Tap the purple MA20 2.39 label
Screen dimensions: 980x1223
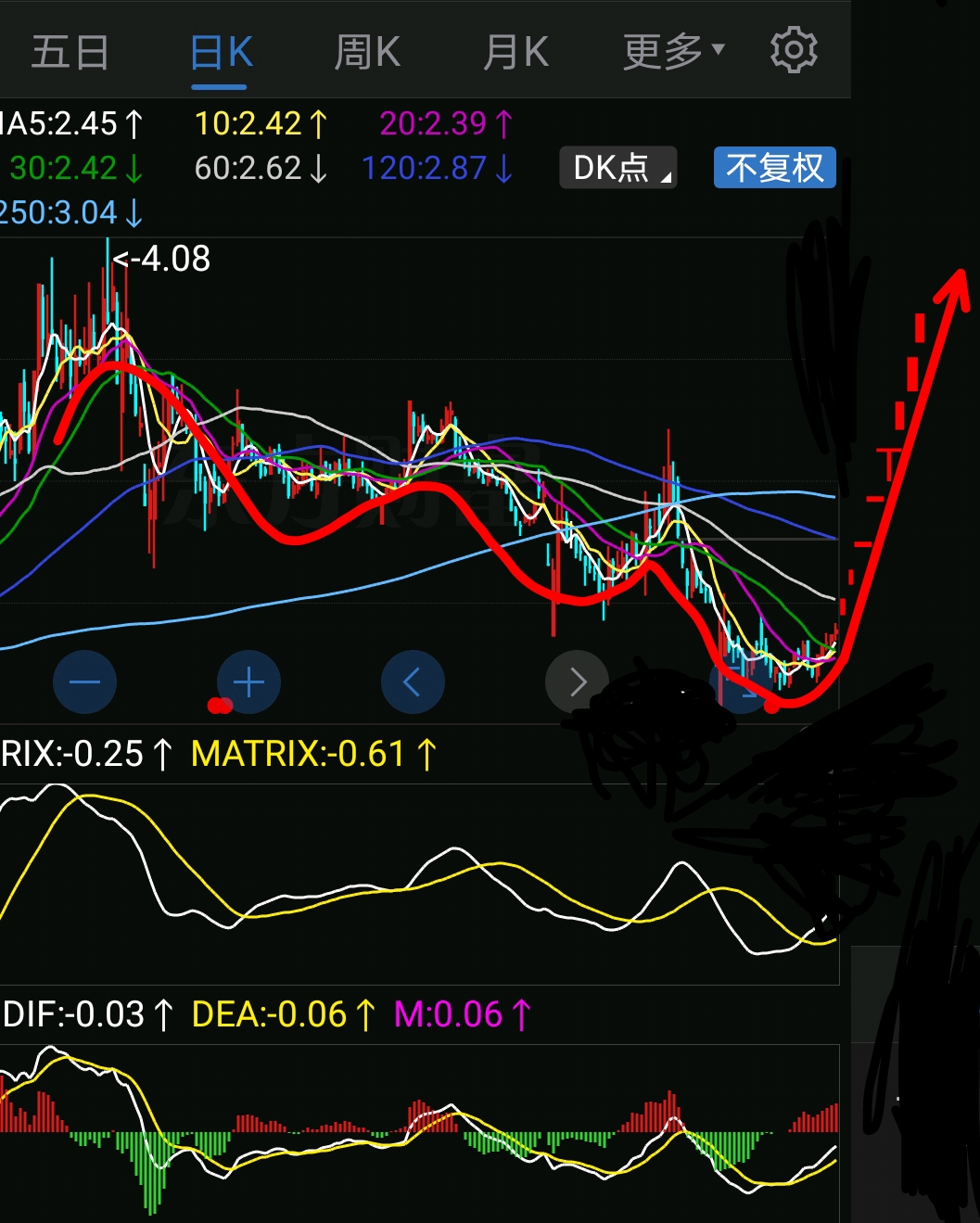(445, 123)
